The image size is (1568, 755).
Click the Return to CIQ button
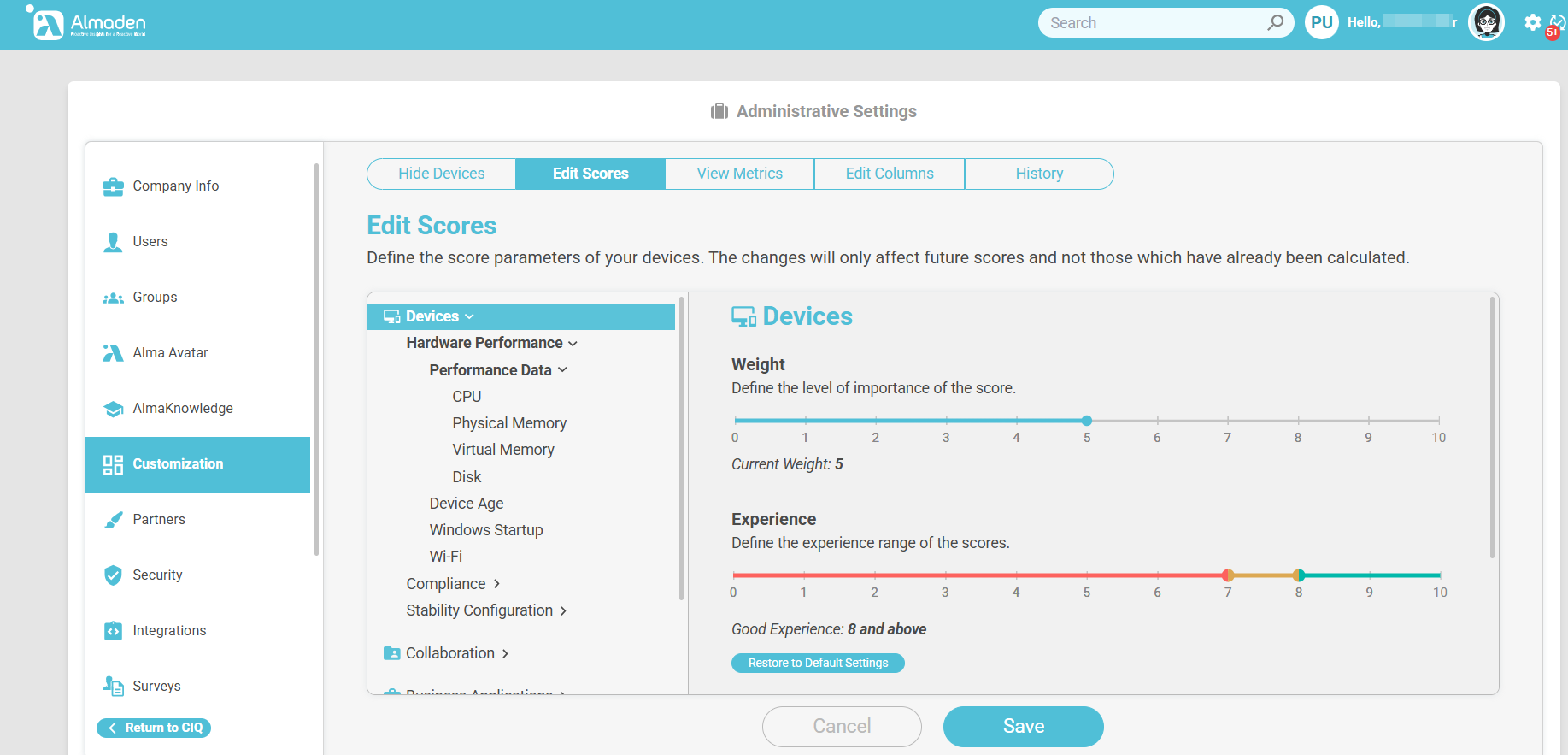tap(154, 728)
